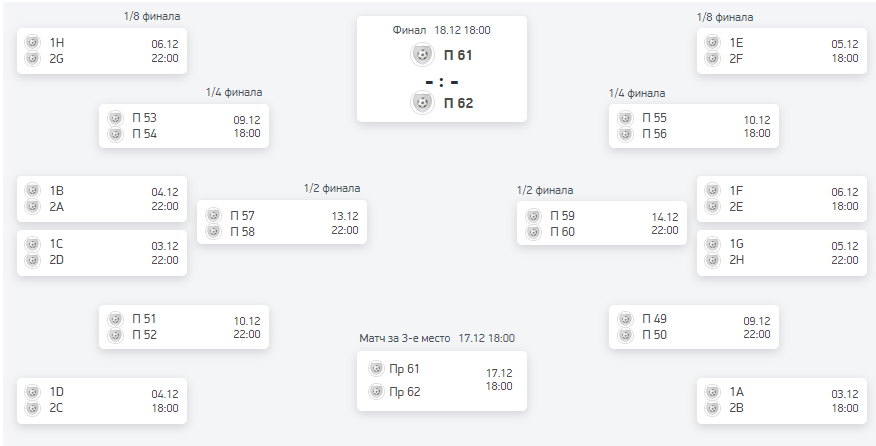
Task: Open the П 53 team label
Action: pyautogui.click(x=144, y=118)
